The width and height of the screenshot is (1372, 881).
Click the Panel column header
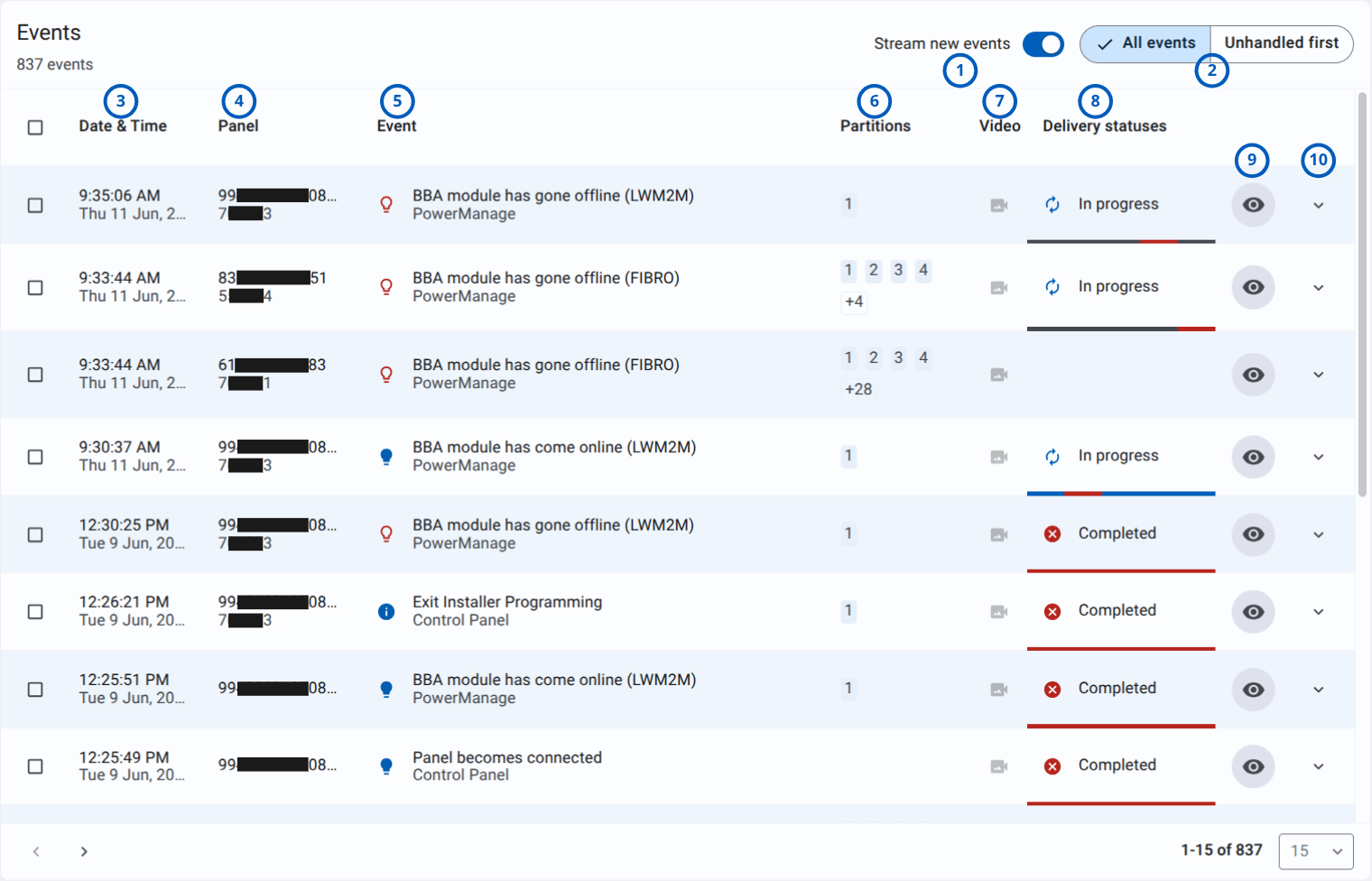pos(238,126)
